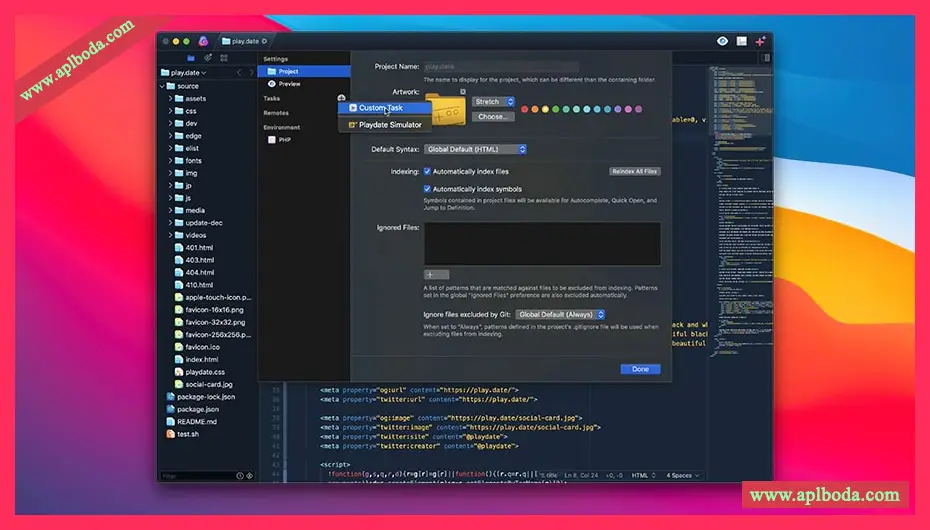The height and width of the screenshot is (530, 930).
Task: Open the Stretch artwork dropdown
Action: point(493,102)
